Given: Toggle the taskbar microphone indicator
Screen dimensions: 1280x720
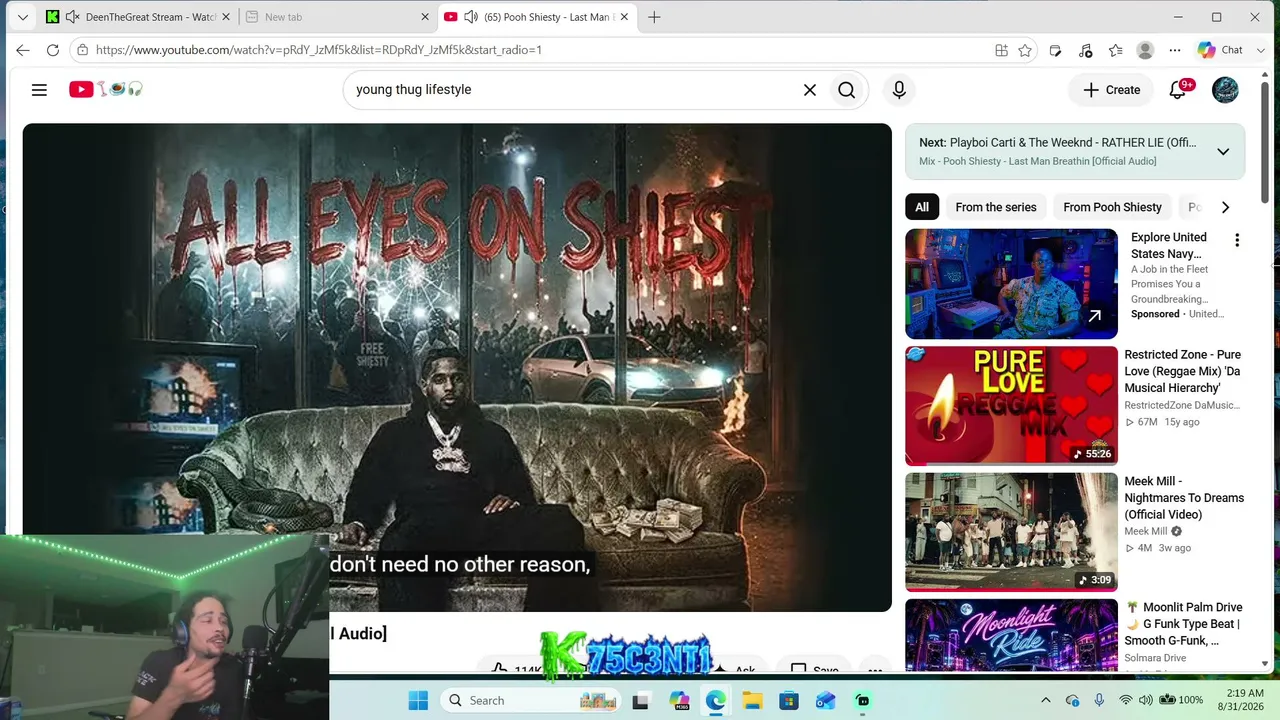Looking at the screenshot, I should [1099, 700].
